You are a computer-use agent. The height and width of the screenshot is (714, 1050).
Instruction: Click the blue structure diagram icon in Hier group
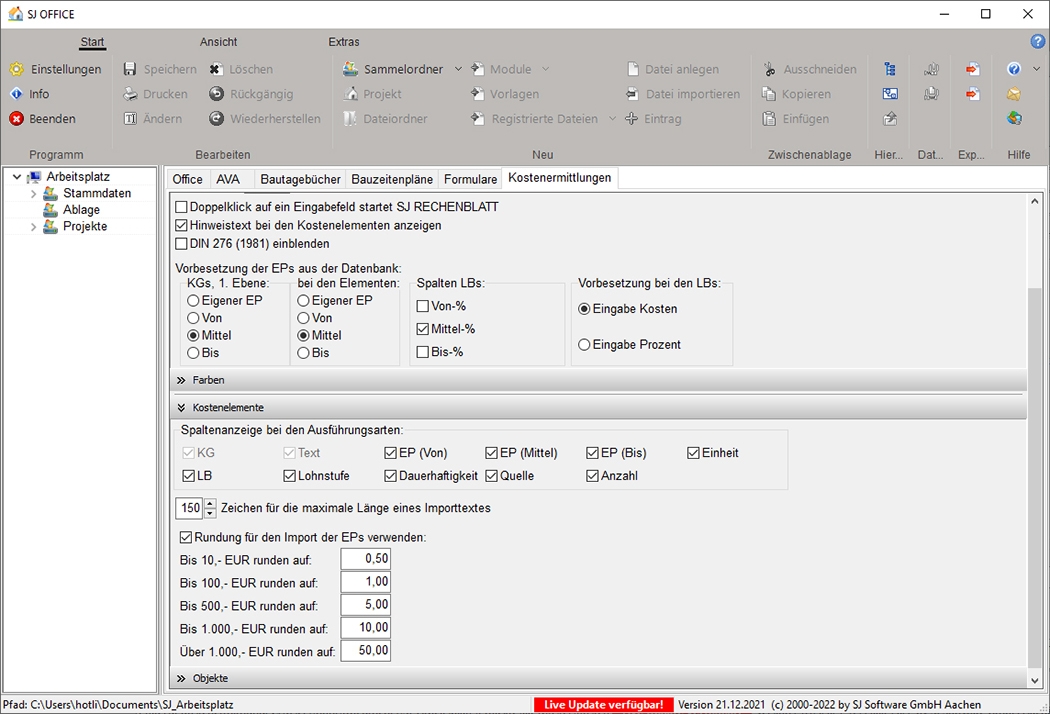point(890,94)
